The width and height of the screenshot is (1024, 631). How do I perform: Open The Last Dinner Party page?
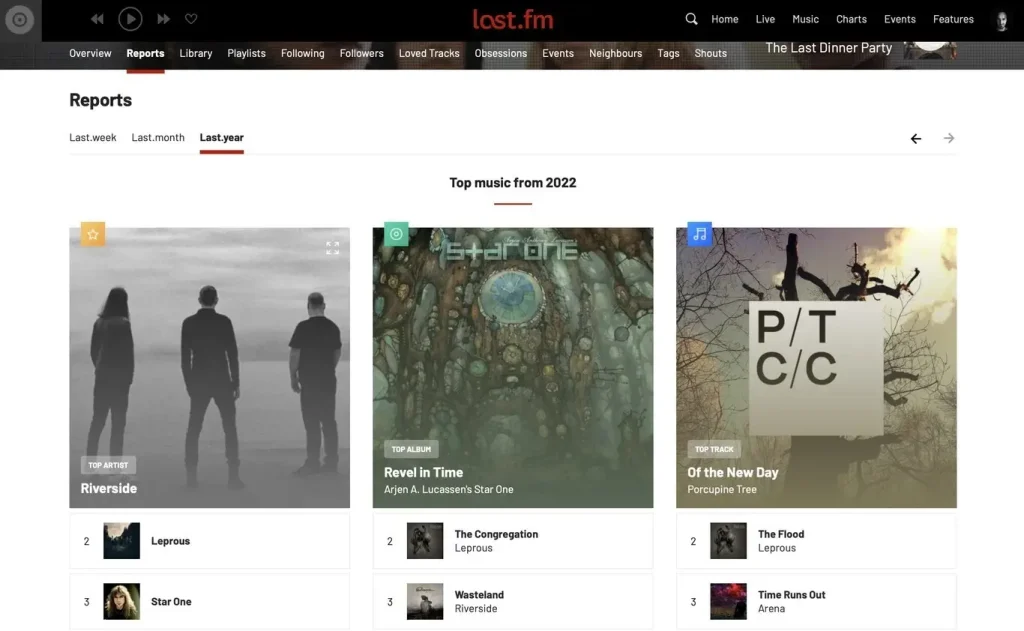click(x=828, y=47)
